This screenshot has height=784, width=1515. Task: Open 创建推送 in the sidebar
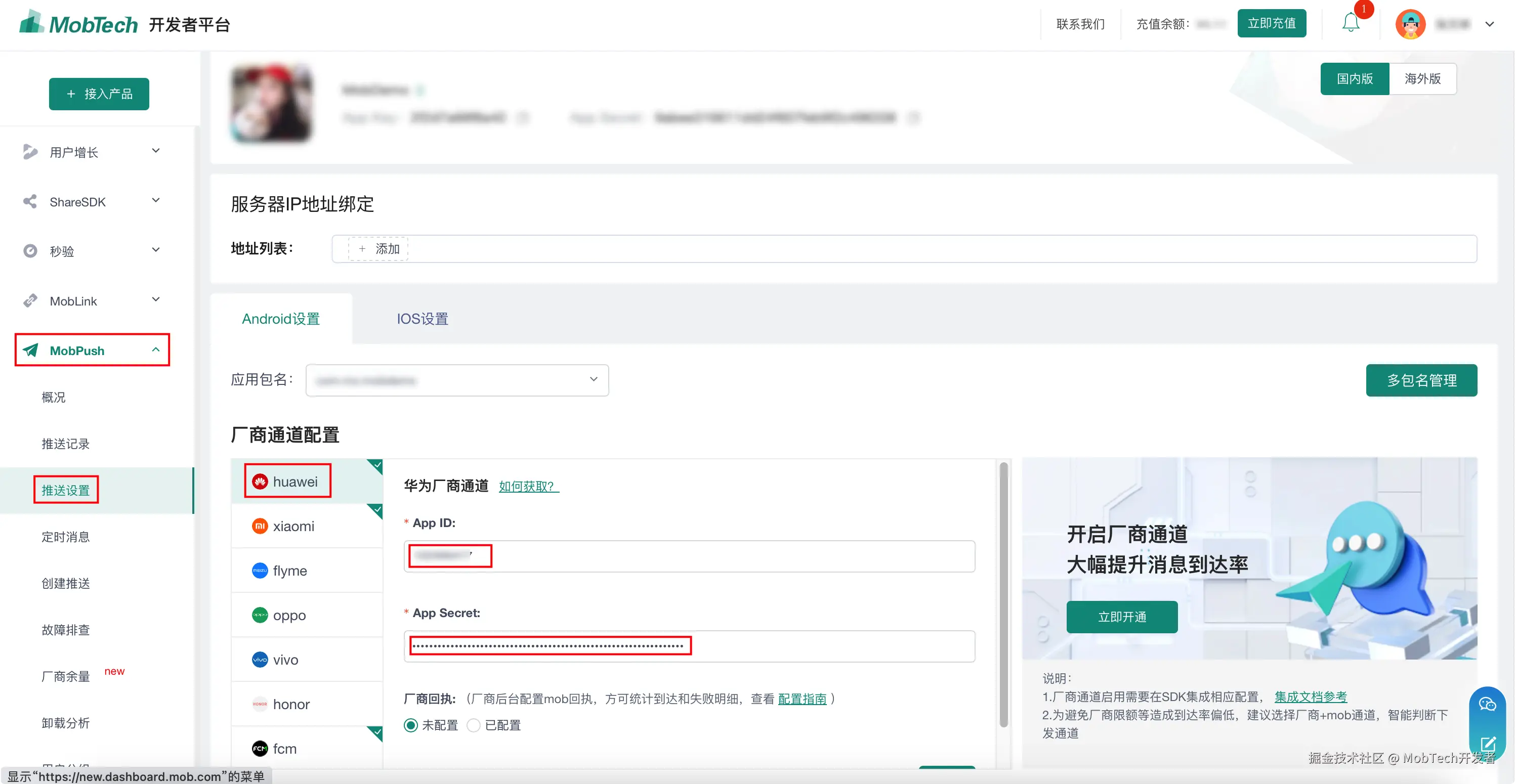[x=66, y=583]
